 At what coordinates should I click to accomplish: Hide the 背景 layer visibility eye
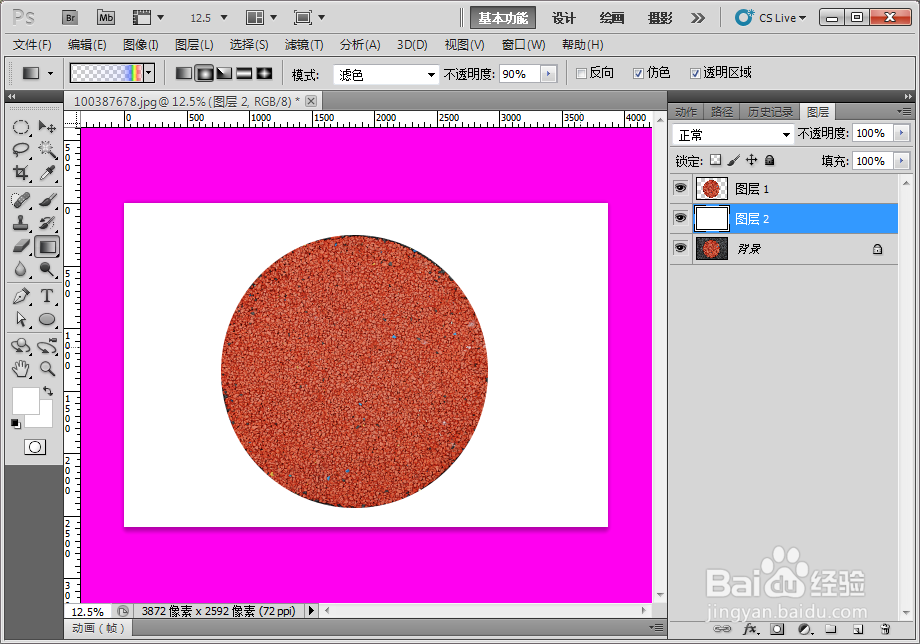[680, 248]
